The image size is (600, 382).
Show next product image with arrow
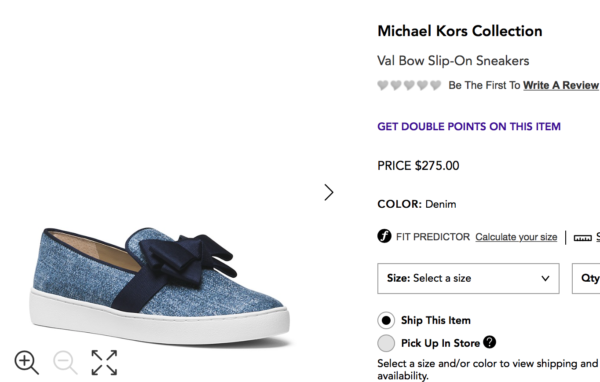[329, 192]
